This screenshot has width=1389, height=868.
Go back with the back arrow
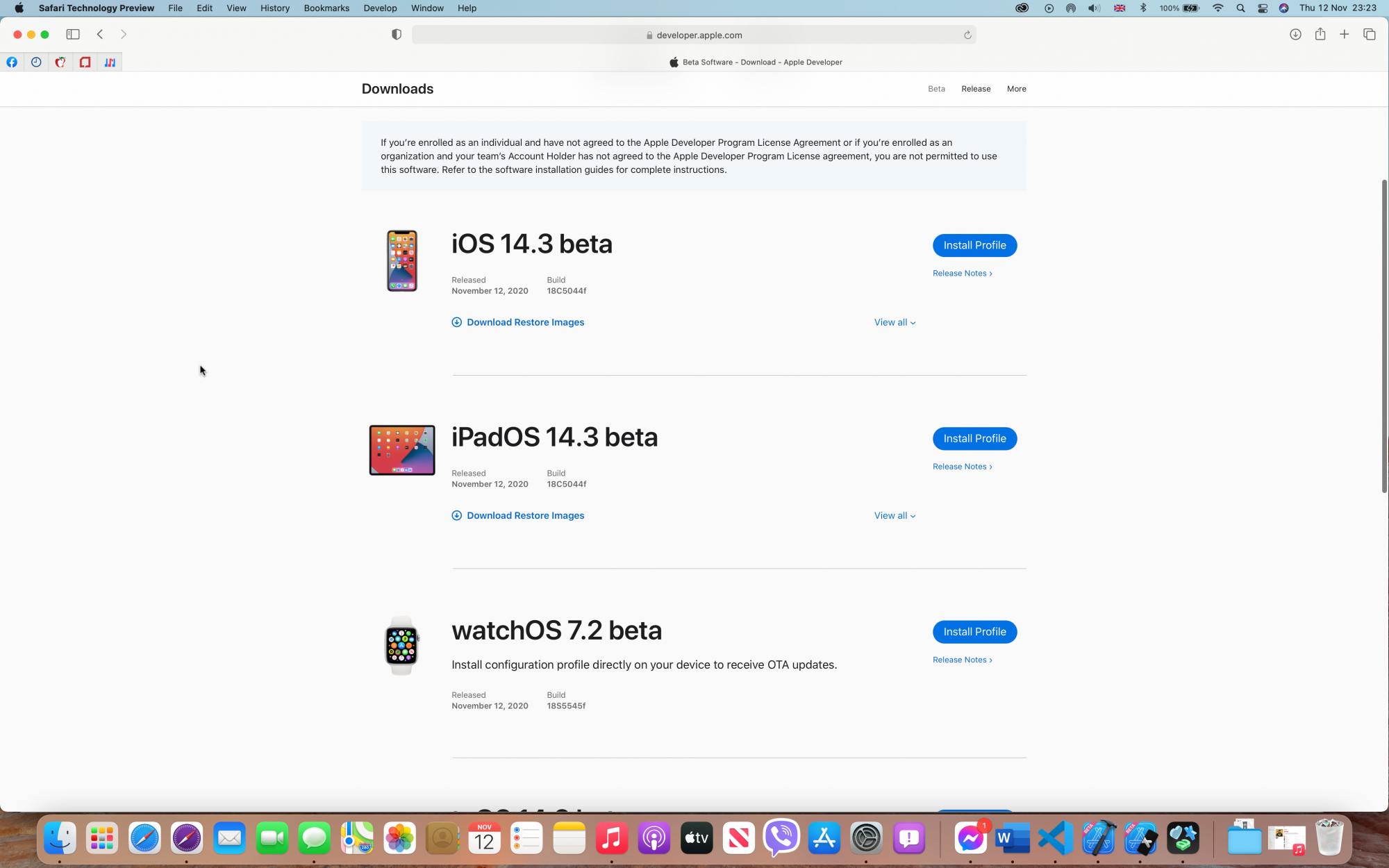click(x=100, y=34)
